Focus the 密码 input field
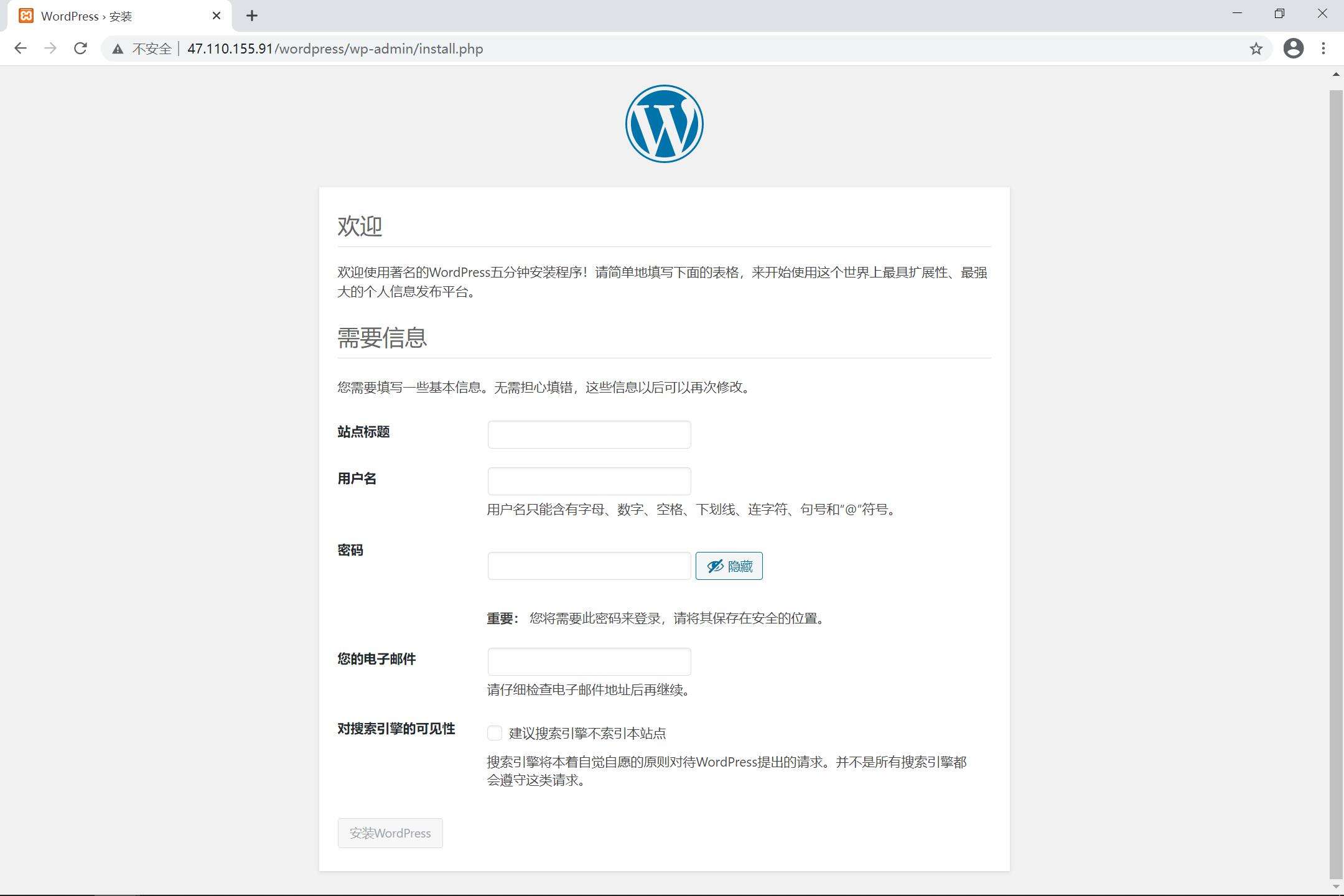Viewport: 1344px width, 896px height. (x=589, y=566)
